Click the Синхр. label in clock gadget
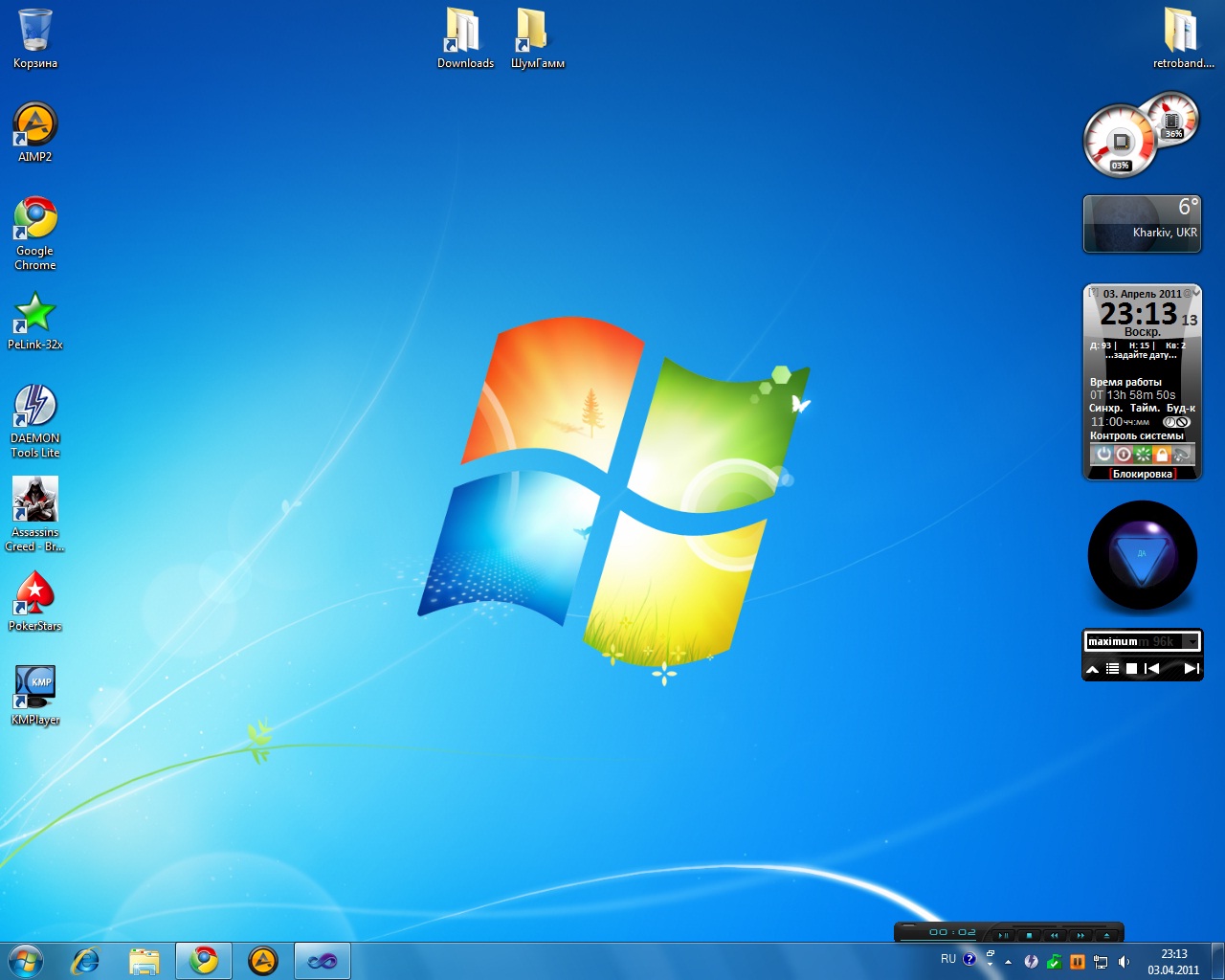Screen dimensions: 1225x980 (x=1105, y=408)
